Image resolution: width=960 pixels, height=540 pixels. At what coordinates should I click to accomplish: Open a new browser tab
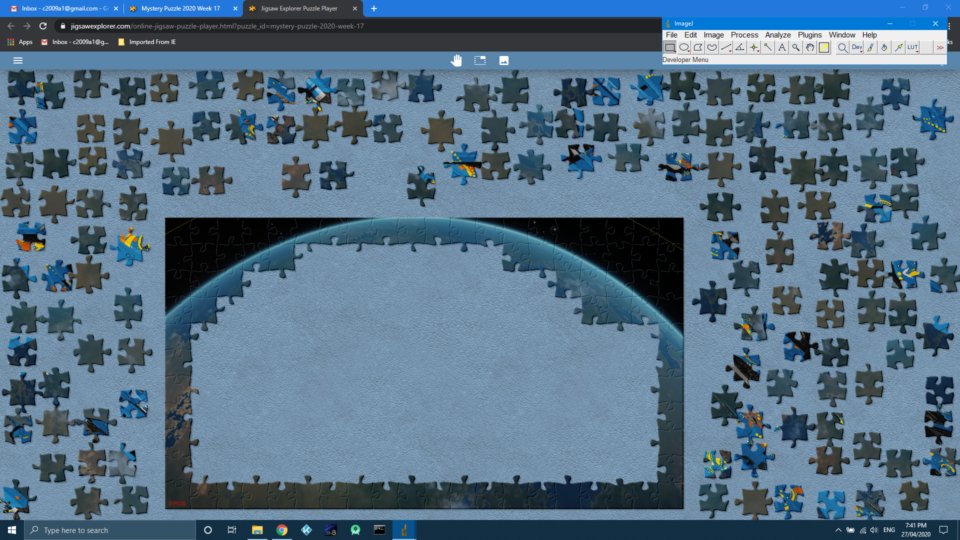pyautogui.click(x=374, y=9)
